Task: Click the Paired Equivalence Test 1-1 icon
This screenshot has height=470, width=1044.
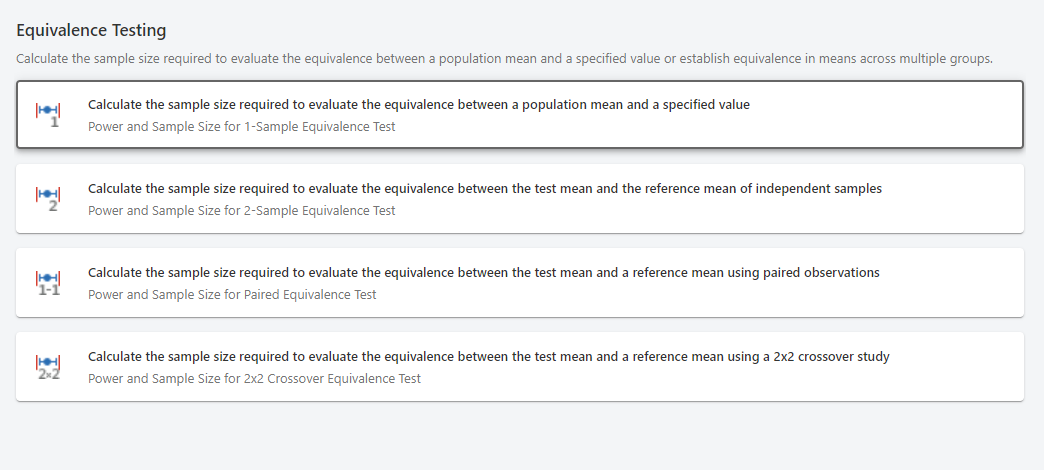Action: coord(48,281)
